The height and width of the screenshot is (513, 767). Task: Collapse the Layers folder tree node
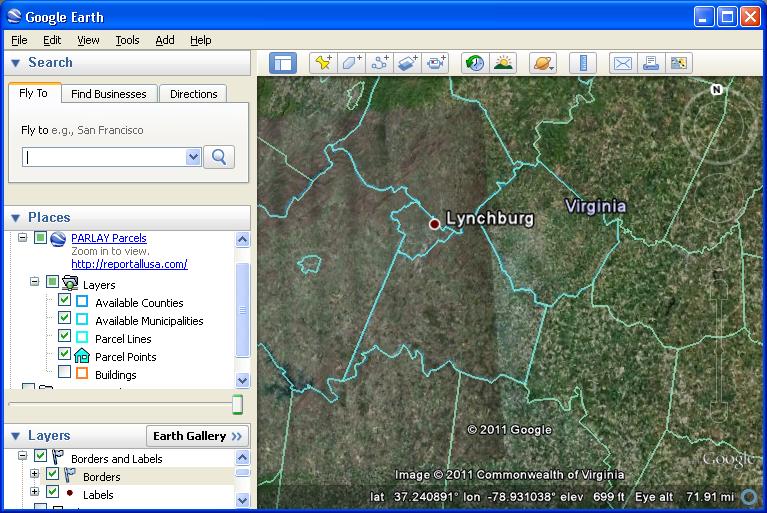(34, 281)
